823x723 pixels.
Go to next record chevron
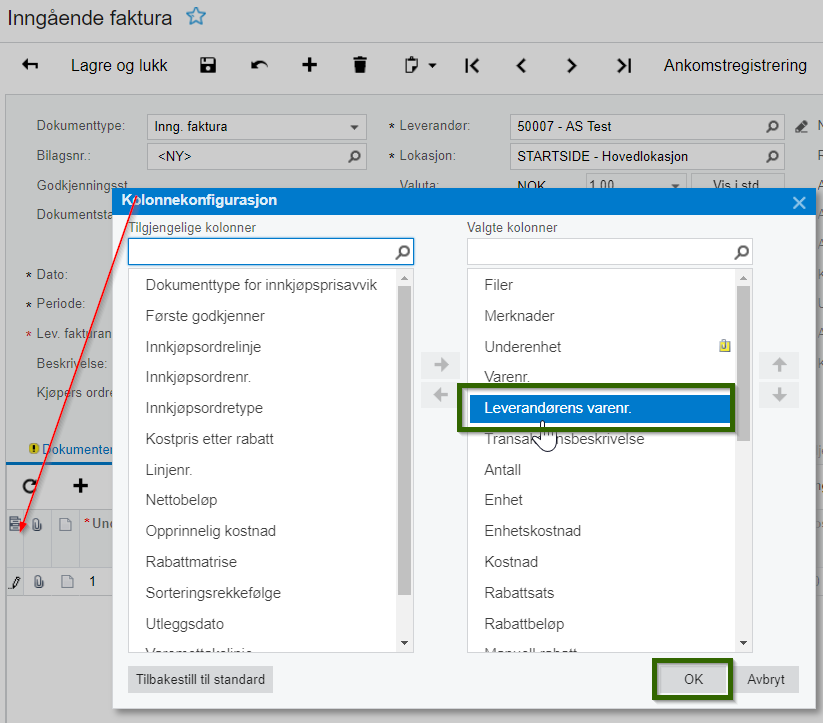[x=572, y=66]
